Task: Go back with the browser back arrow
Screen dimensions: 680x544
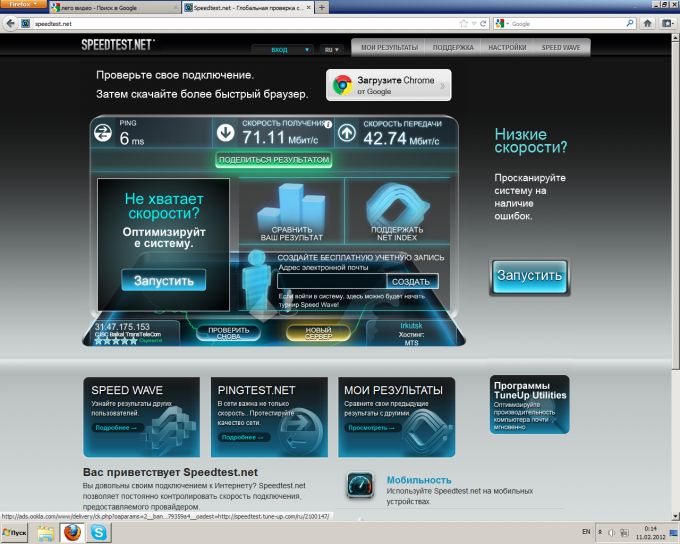Action: click(10, 23)
